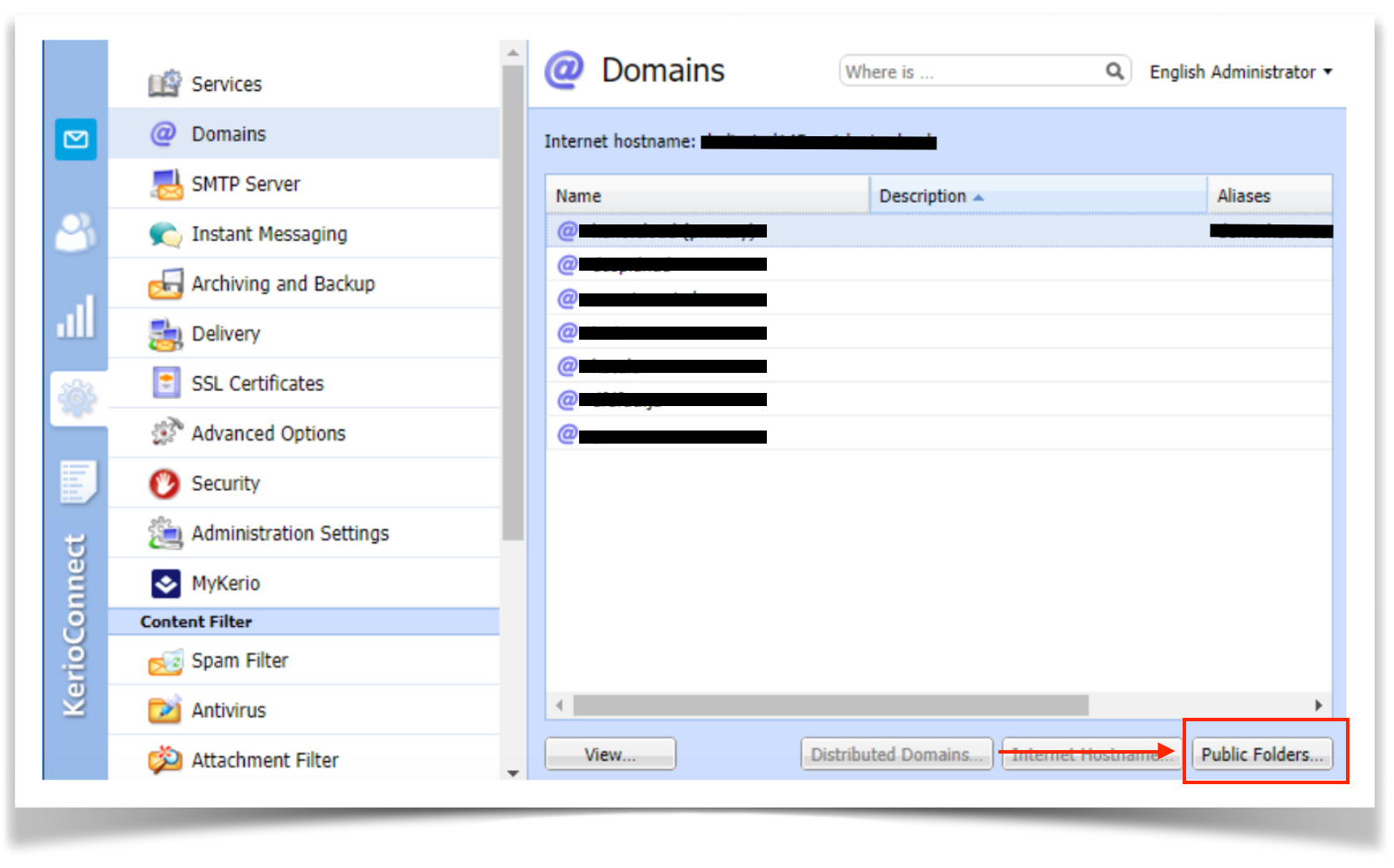Open the Status bar-chart section icon
Viewport: 1394px width, 868px height.
pos(76,316)
